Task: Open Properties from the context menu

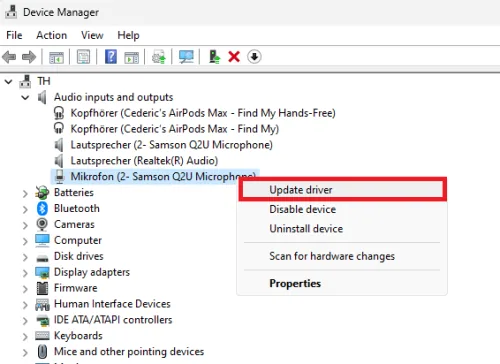Action: (342, 283)
